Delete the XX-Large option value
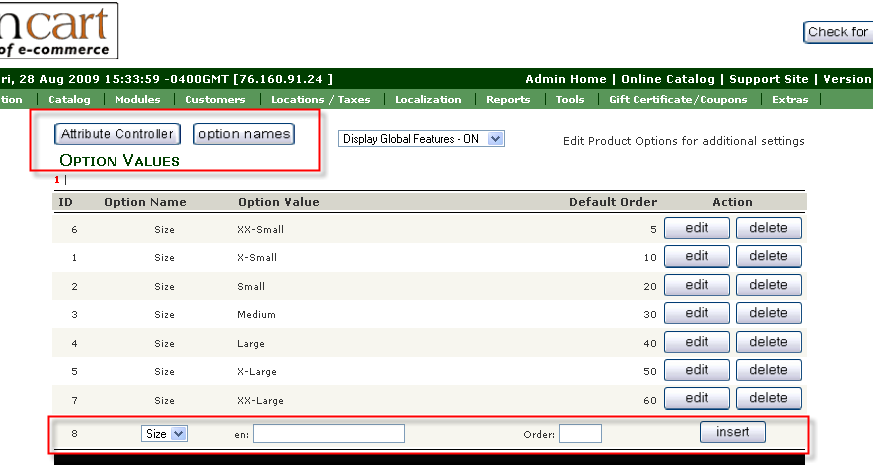873x470 pixels. coord(768,399)
